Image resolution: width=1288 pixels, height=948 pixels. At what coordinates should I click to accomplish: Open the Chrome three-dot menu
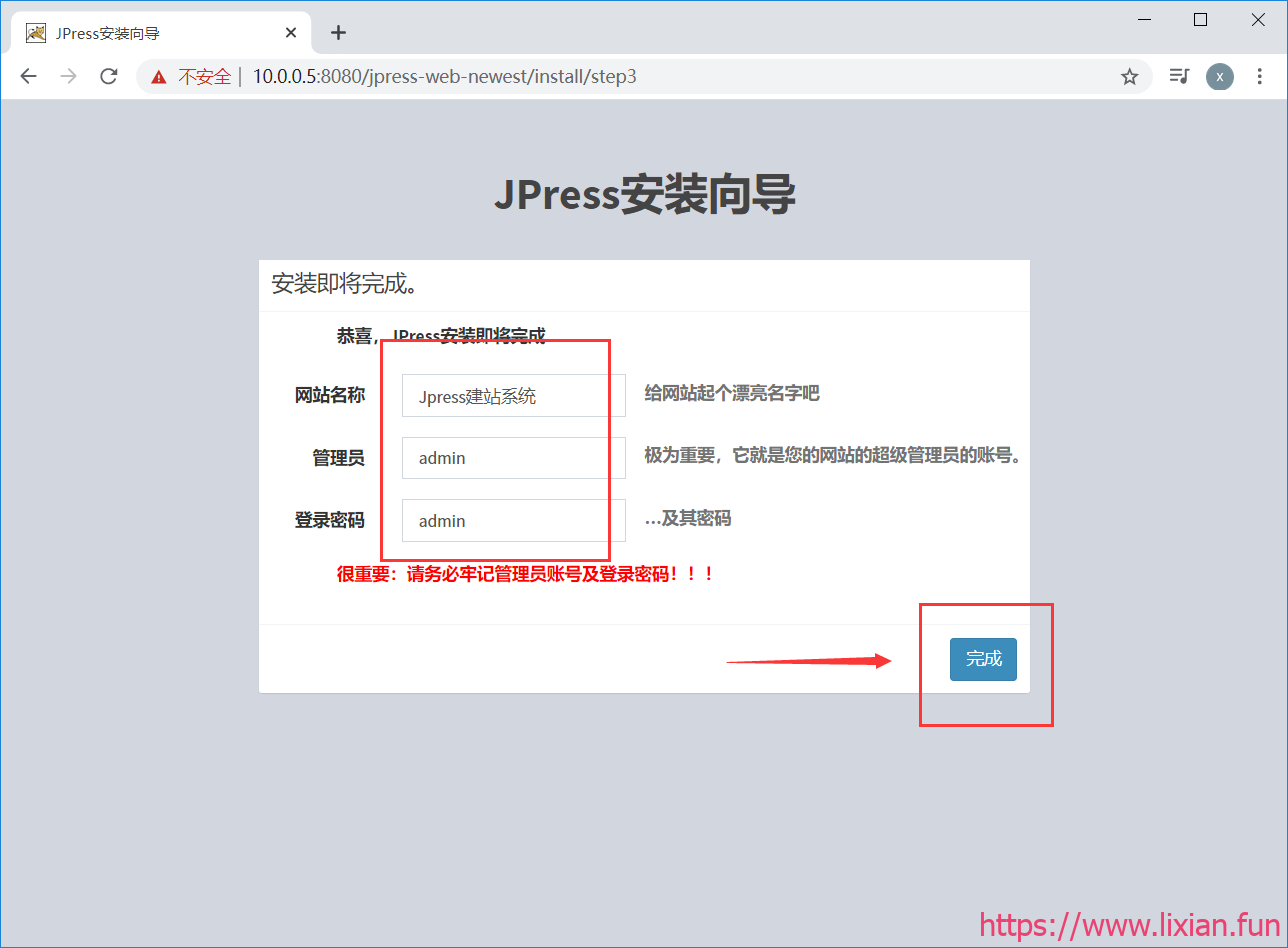pos(1259,77)
